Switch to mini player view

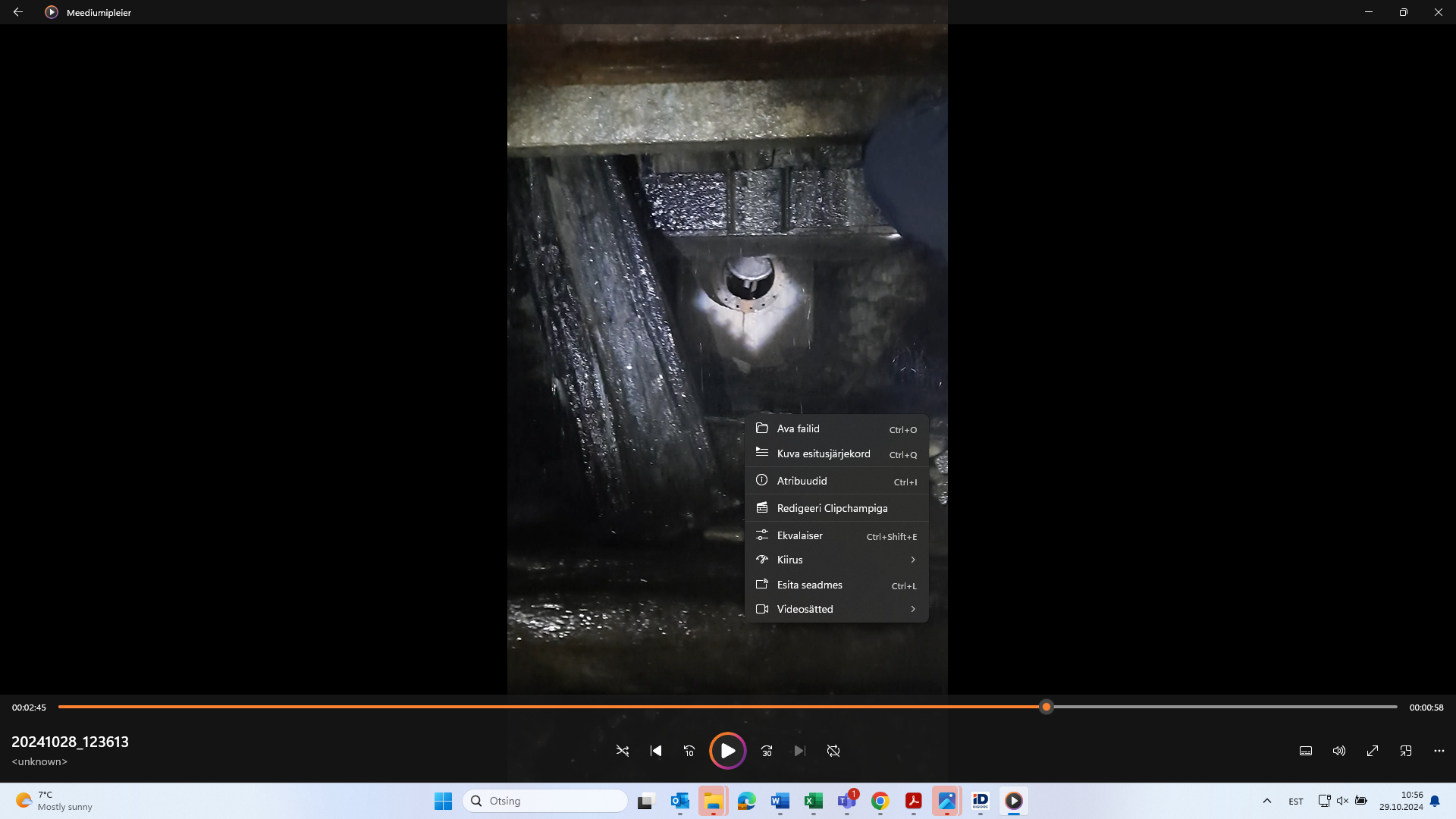click(1406, 751)
